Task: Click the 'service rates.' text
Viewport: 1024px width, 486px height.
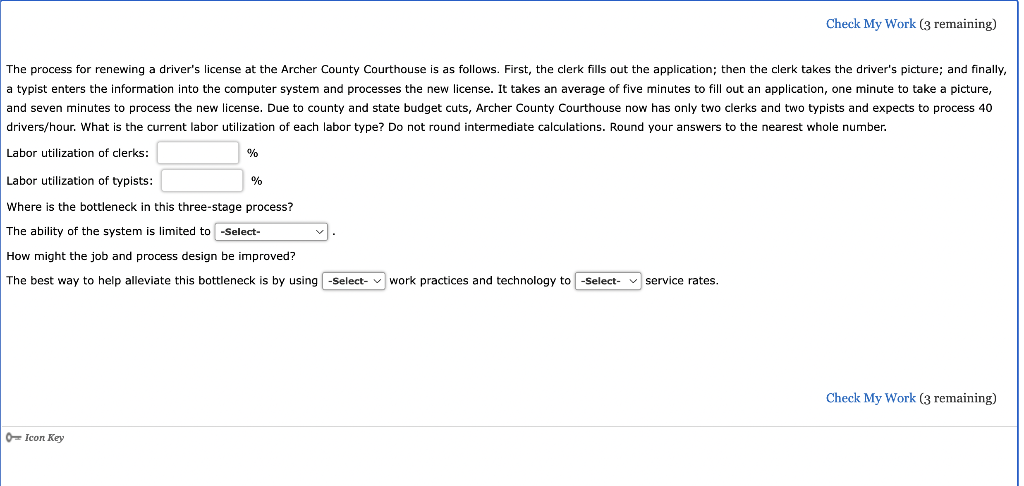Action: (x=682, y=281)
